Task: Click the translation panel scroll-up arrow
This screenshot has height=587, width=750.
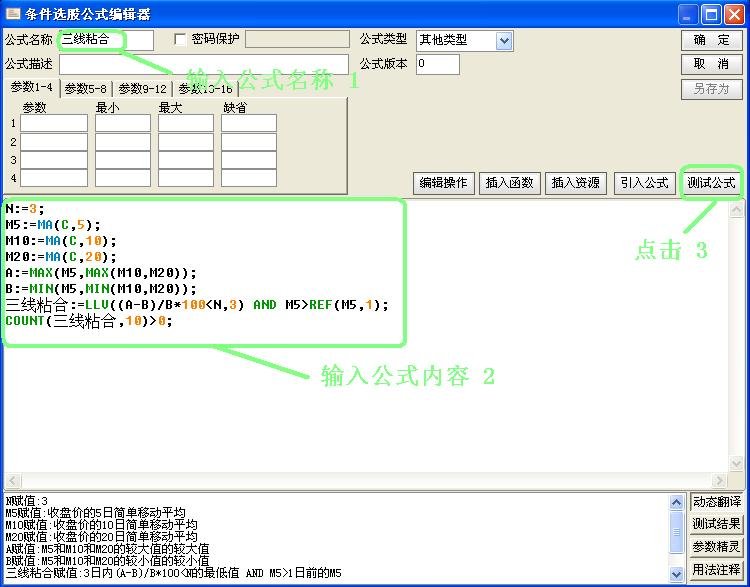Action: [x=676, y=502]
